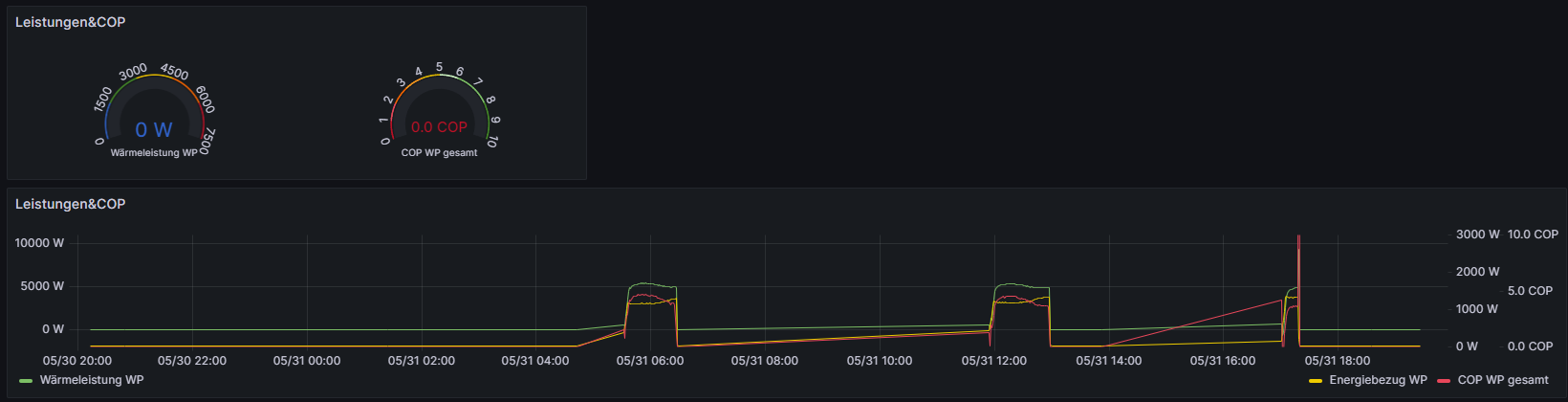Click the 05/31 12:00 time axis label
1568x402 pixels.
coord(994,361)
